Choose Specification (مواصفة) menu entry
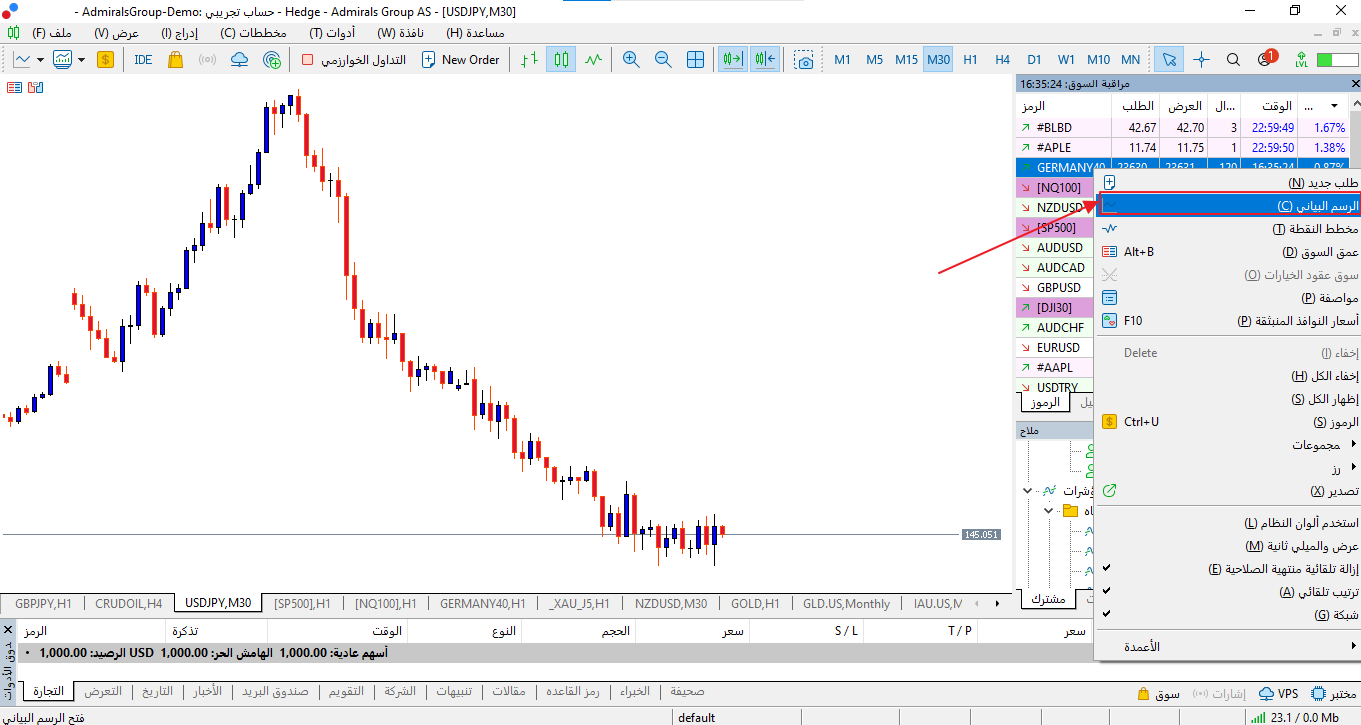This screenshot has height=725, width=1361. (x=1229, y=298)
